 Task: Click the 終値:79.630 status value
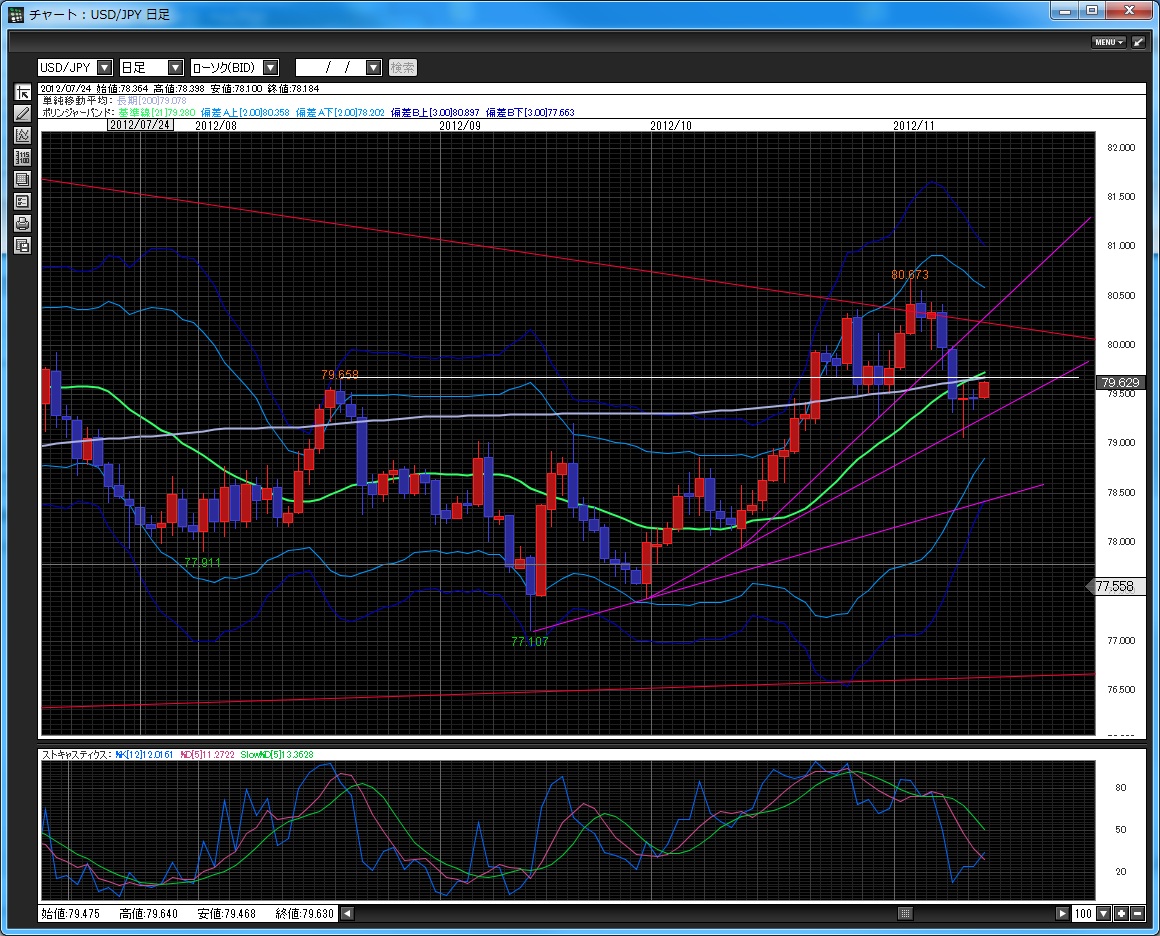click(304, 914)
